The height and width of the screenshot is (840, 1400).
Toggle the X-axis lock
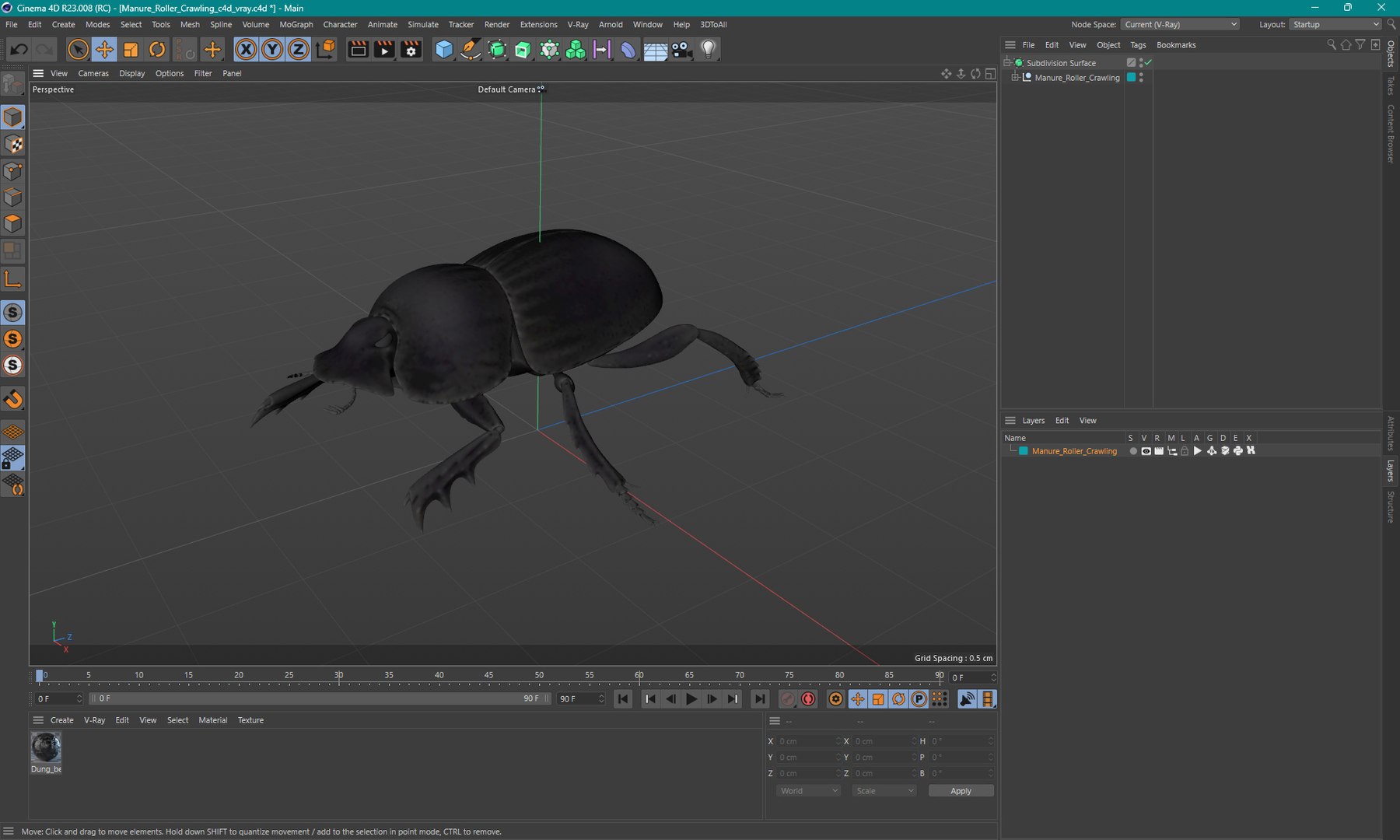tap(246, 50)
